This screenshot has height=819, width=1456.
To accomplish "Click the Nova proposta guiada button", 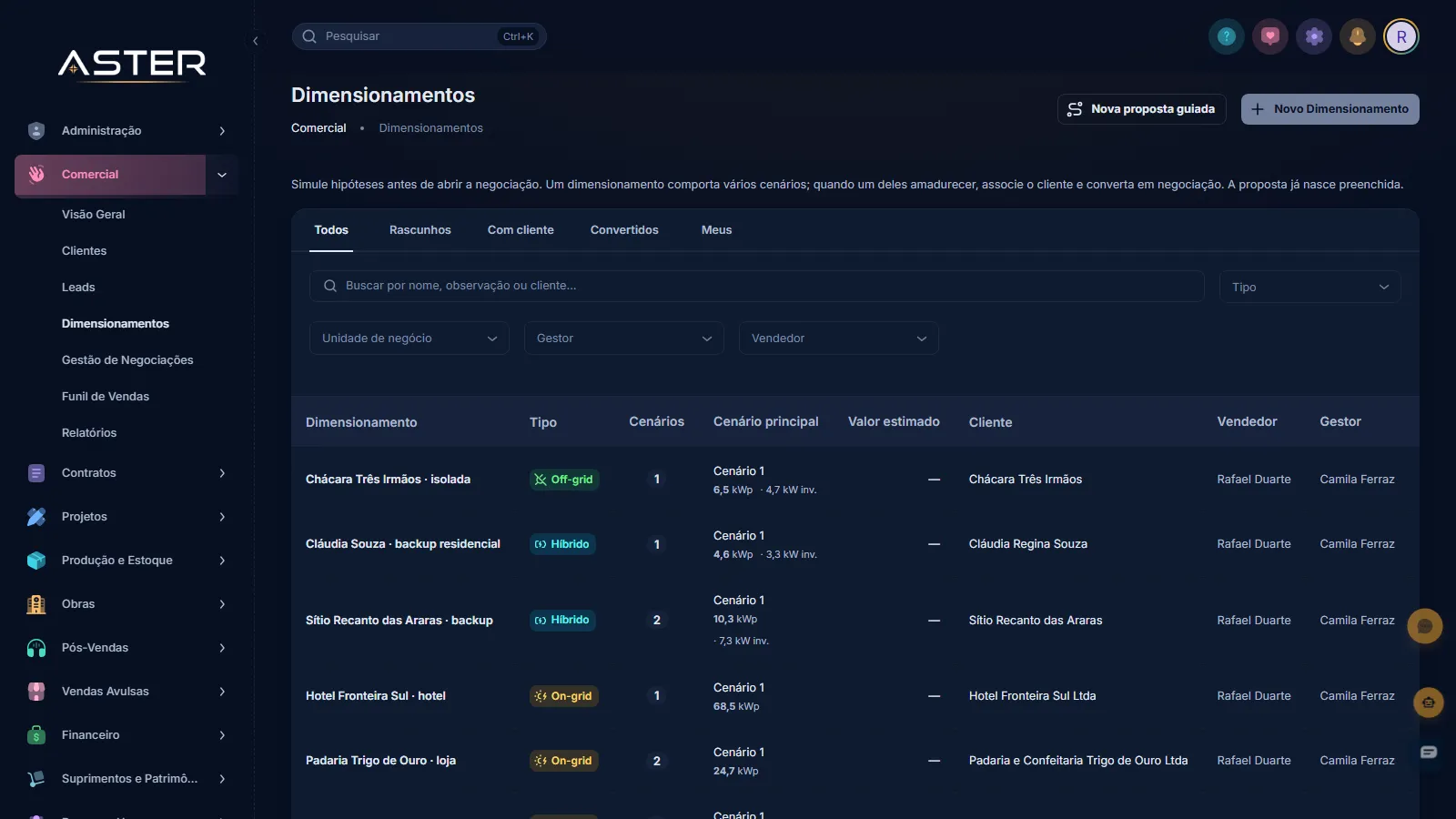I will pyautogui.click(x=1141, y=109).
